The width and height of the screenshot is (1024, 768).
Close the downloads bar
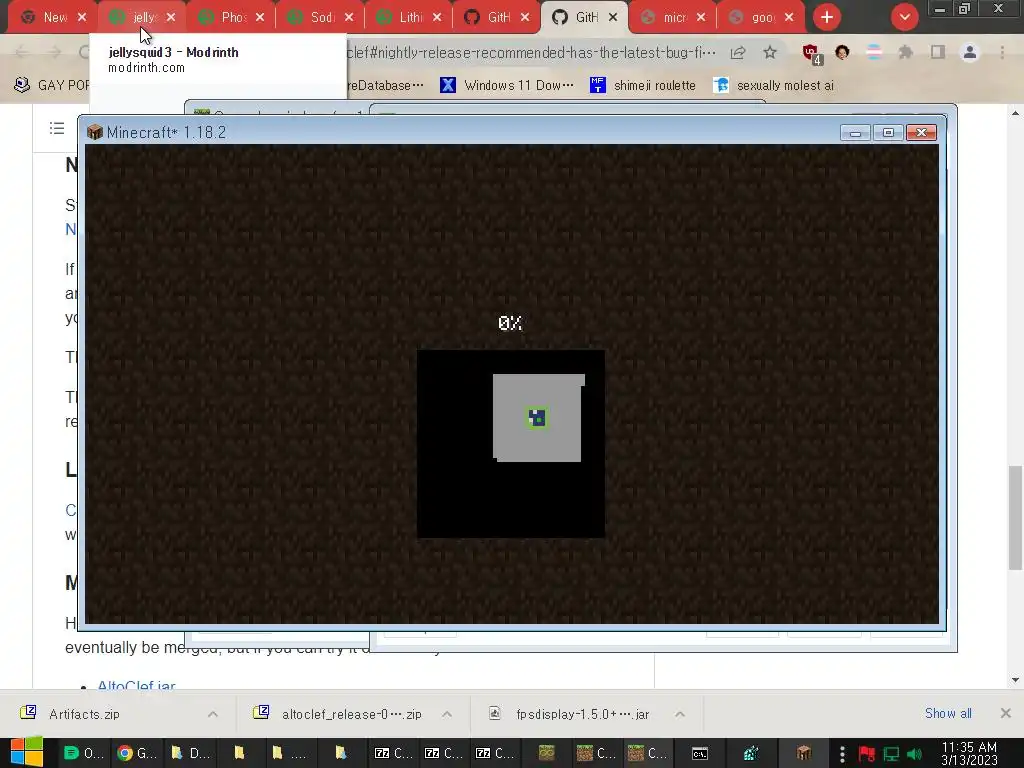coord(1006,713)
